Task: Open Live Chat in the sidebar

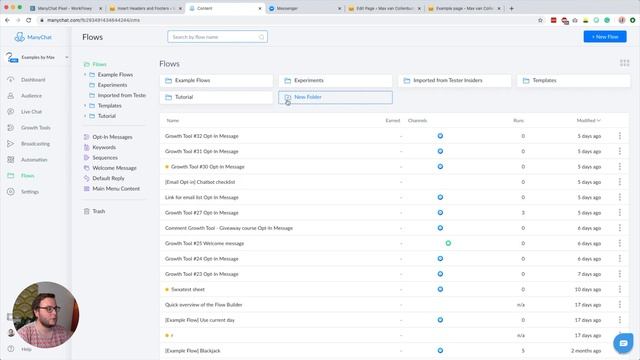Action: click(31, 112)
